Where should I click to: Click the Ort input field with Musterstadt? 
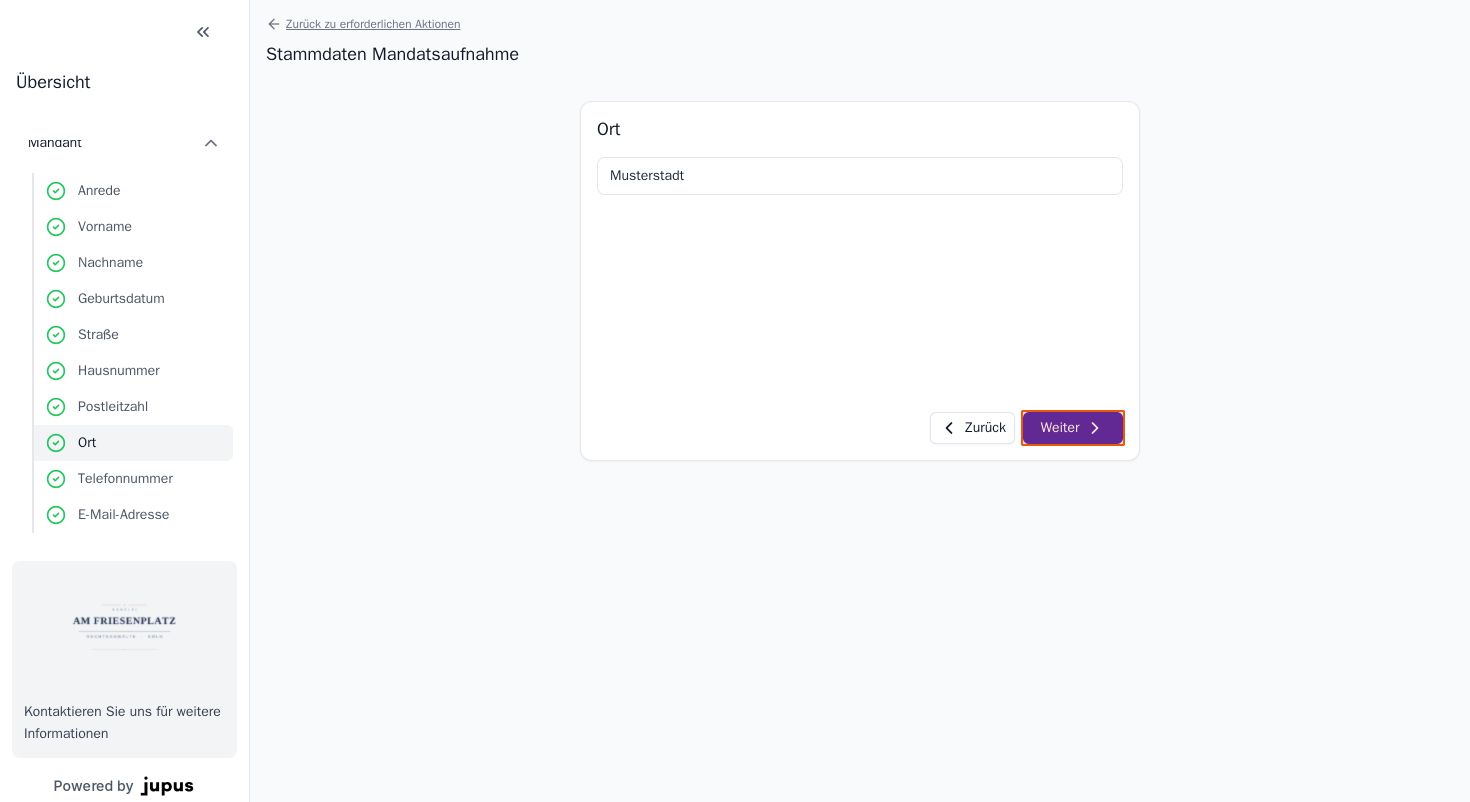tap(860, 176)
